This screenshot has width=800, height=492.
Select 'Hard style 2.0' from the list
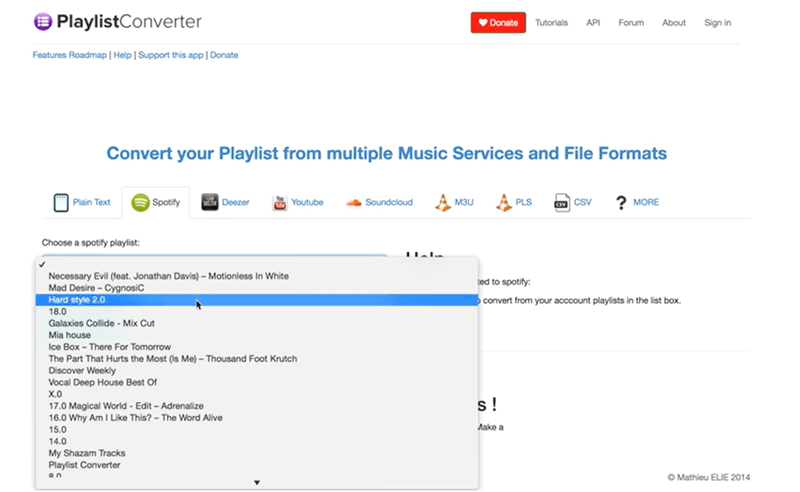(77, 300)
